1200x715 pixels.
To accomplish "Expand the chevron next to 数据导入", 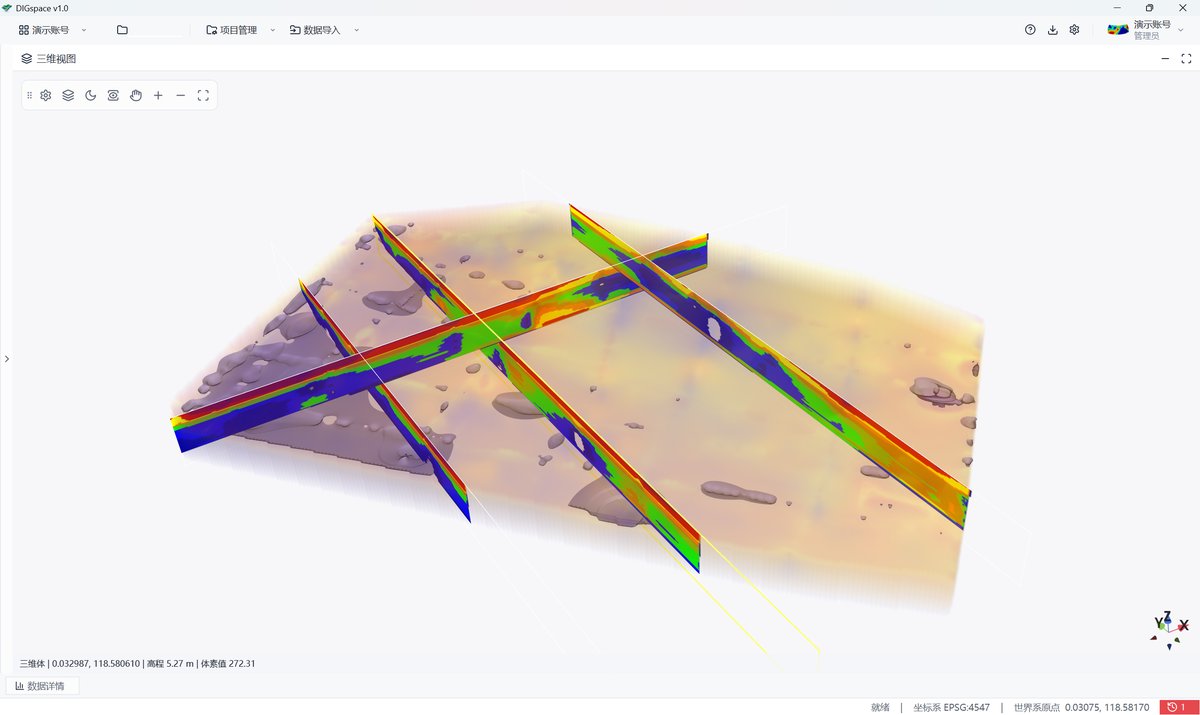I will tap(357, 30).
